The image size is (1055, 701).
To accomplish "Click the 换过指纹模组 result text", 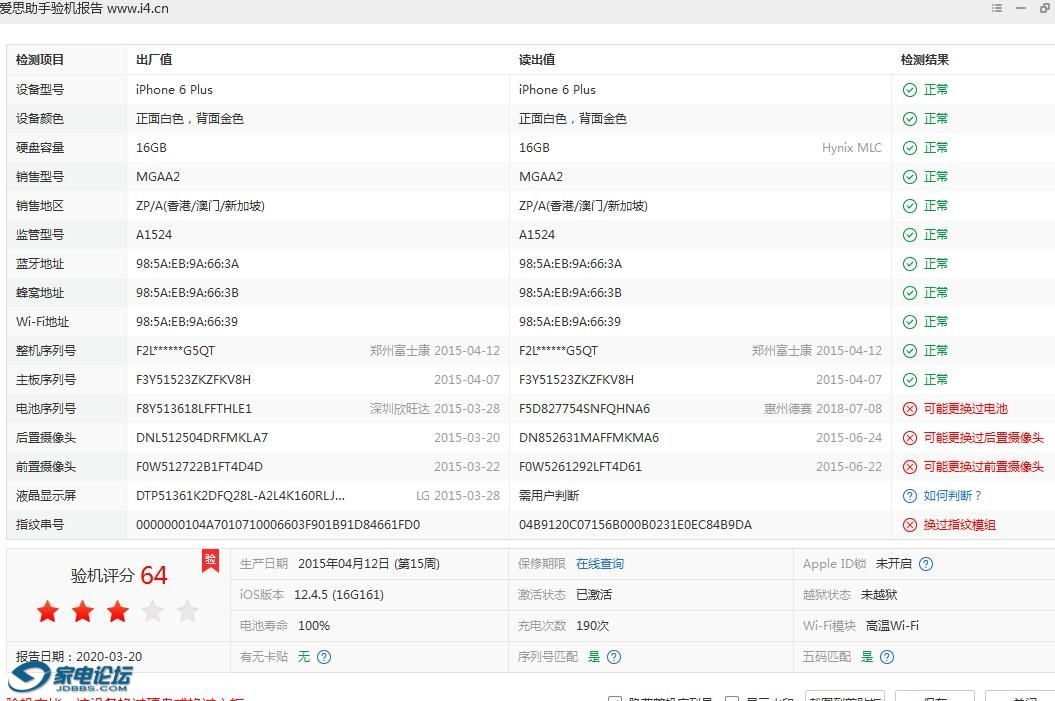I will [959, 525].
